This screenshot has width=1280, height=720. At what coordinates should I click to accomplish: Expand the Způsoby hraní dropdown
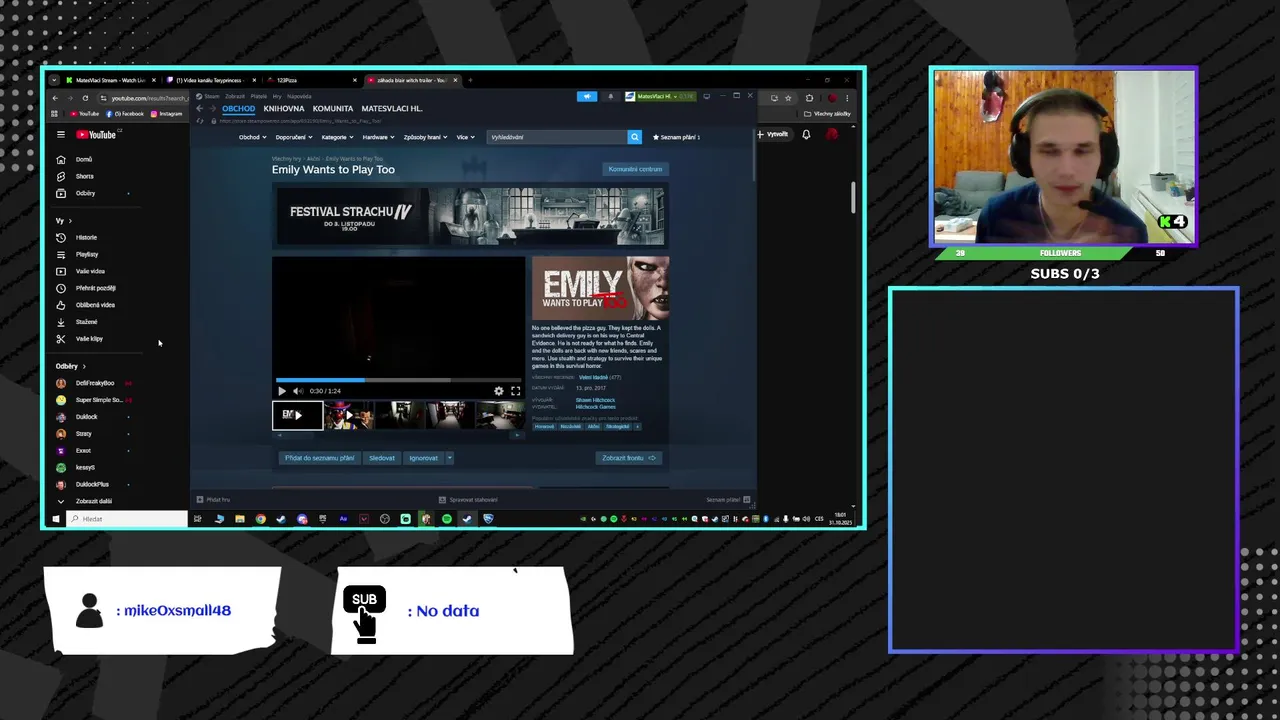point(425,137)
